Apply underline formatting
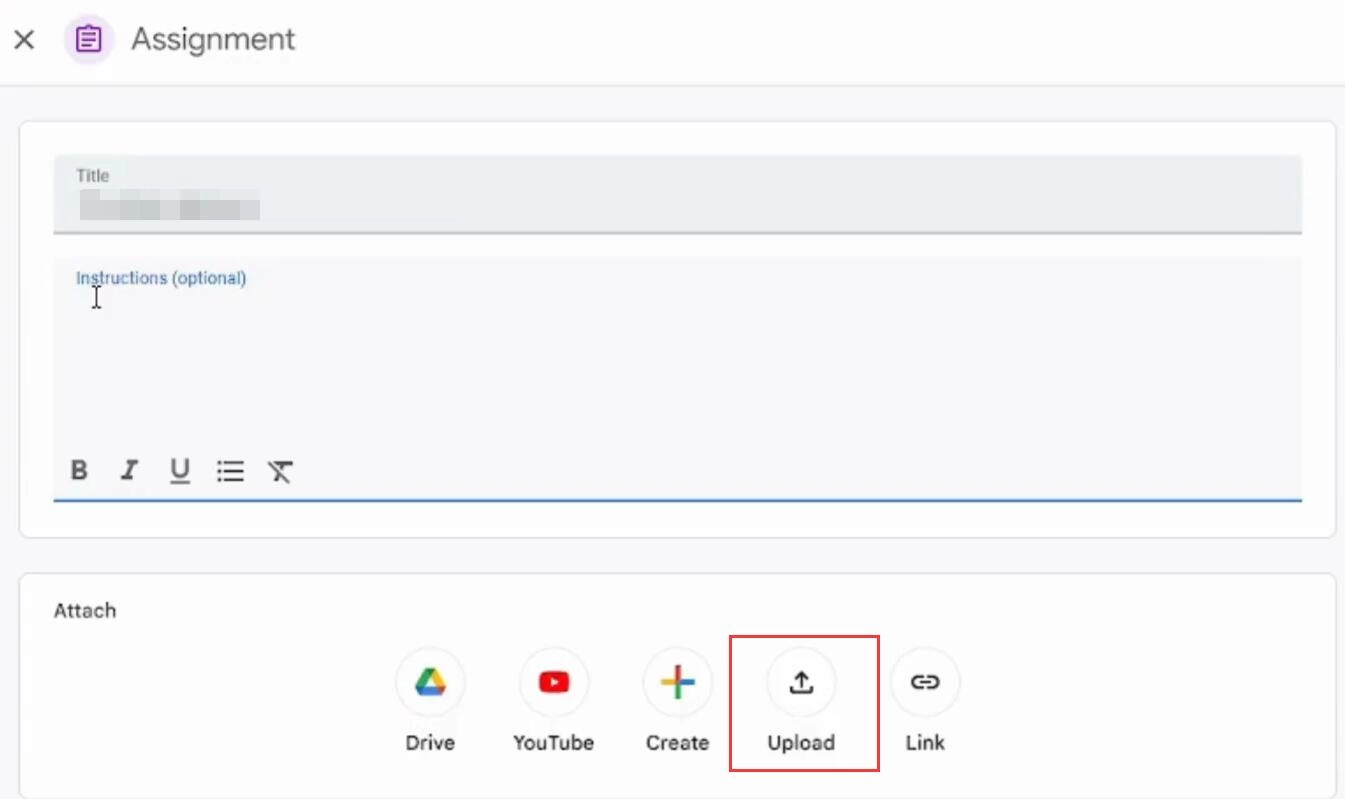Screen dimensions: 1345x799 click(179, 471)
